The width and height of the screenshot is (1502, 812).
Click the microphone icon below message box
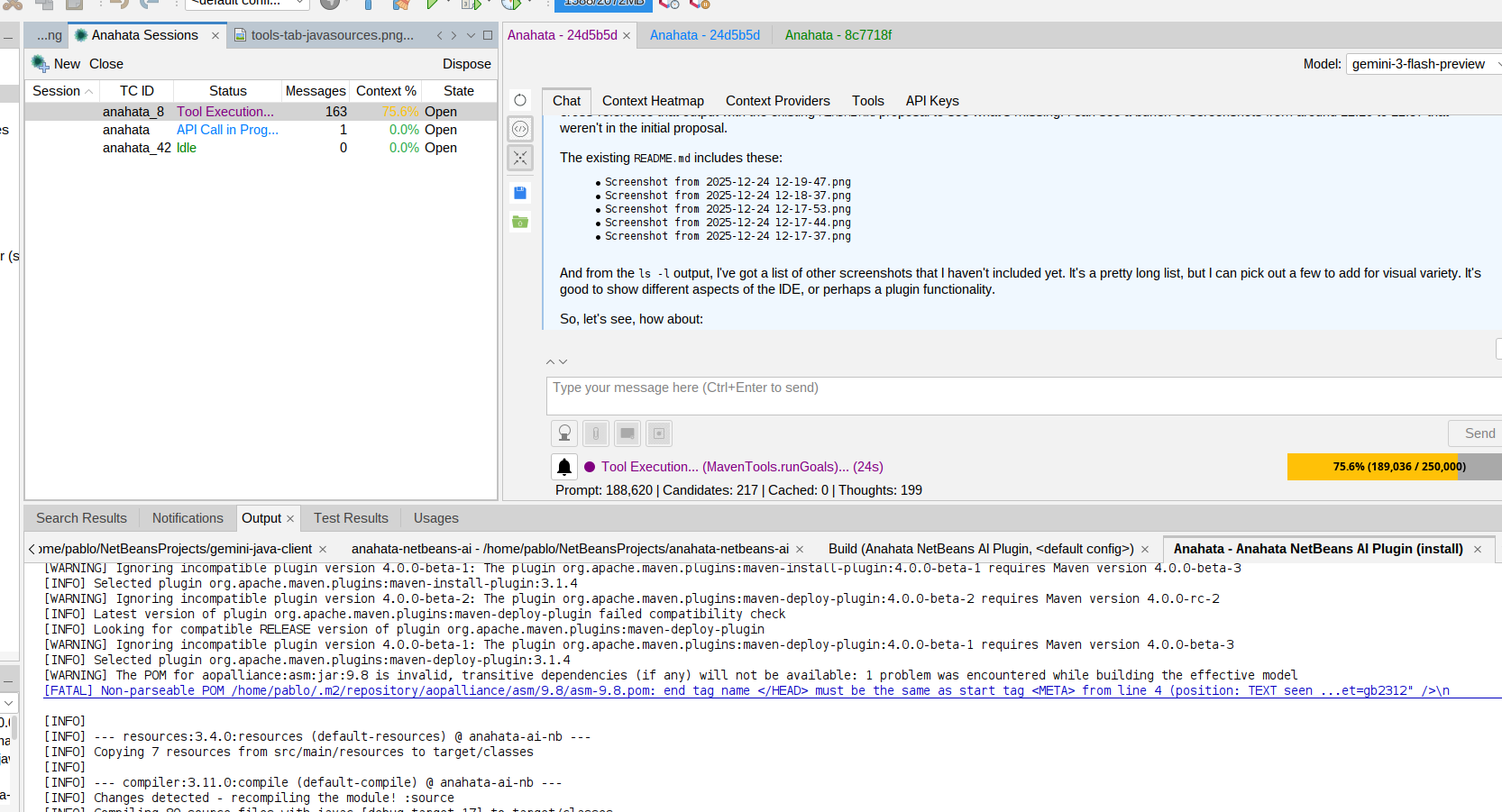point(564,433)
